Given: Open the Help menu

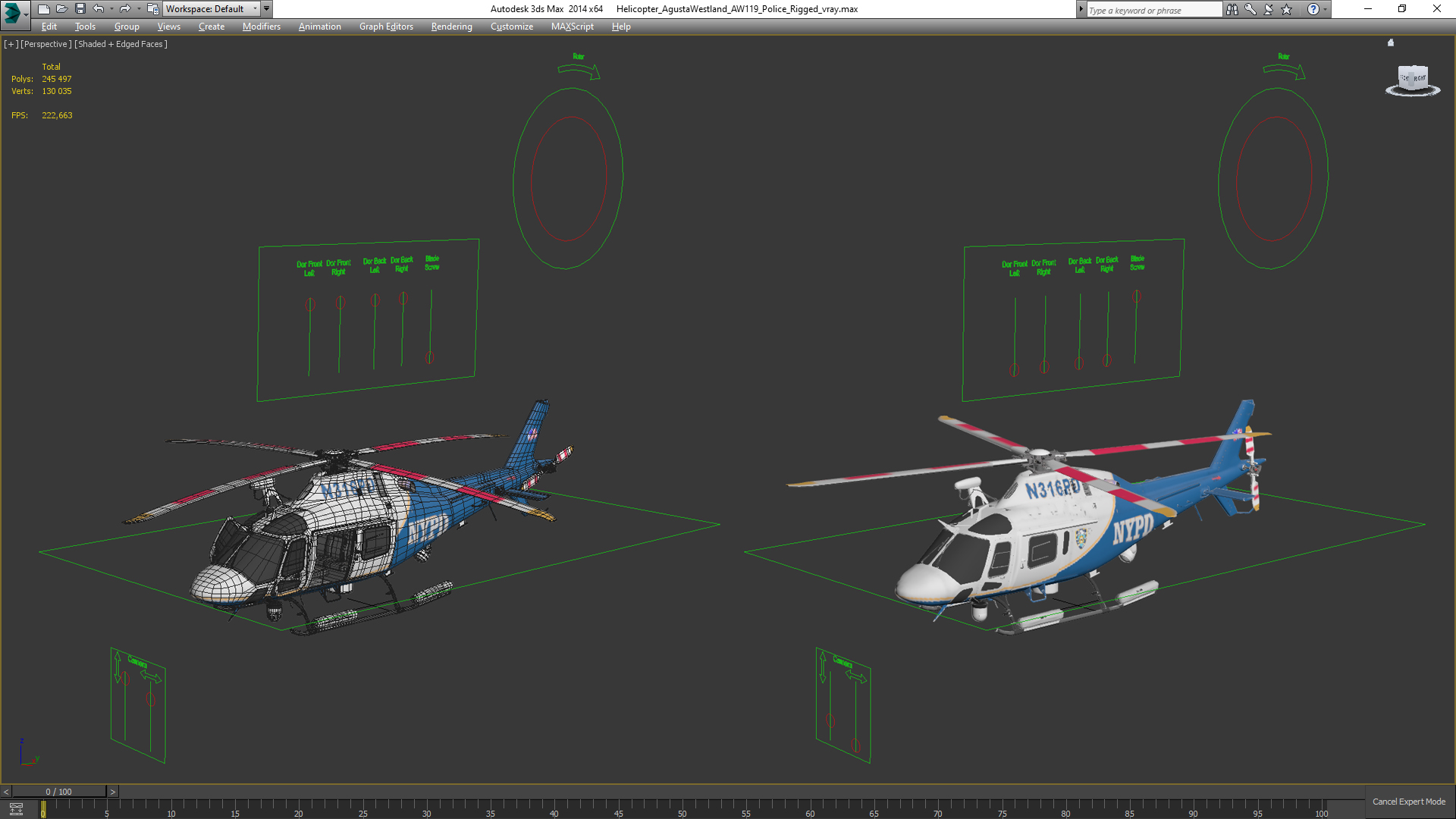Looking at the screenshot, I should (x=621, y=27).
